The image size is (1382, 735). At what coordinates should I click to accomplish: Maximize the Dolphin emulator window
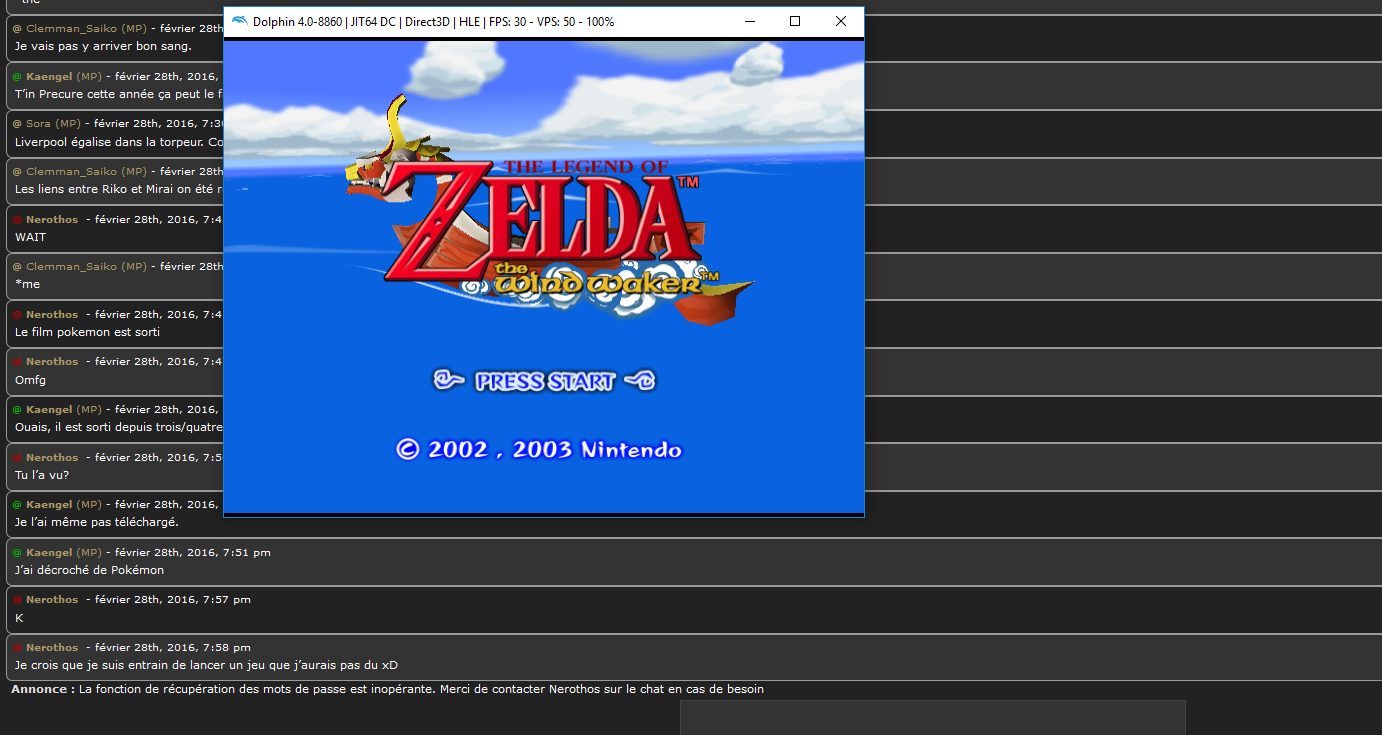point(795,21)
